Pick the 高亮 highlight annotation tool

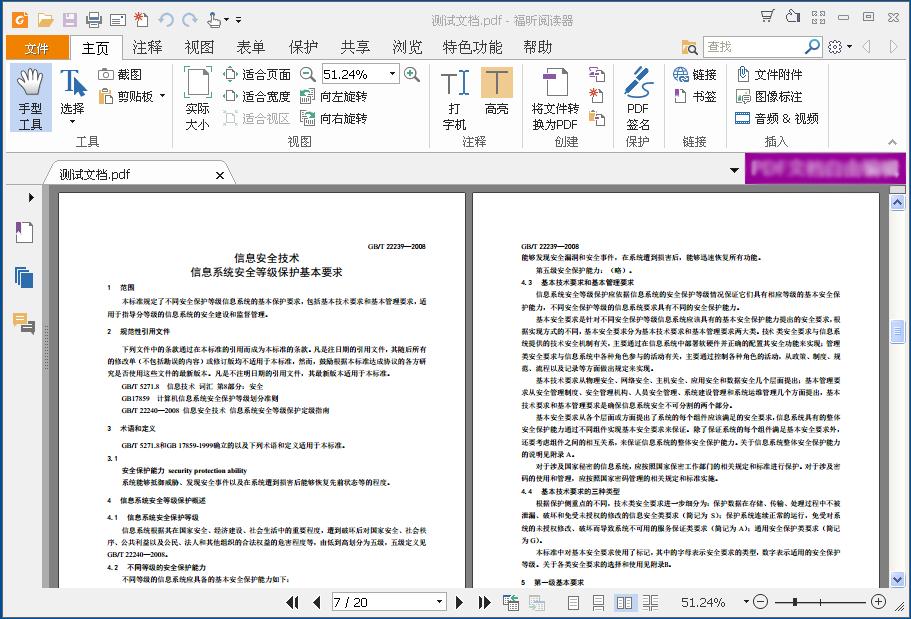497,96
